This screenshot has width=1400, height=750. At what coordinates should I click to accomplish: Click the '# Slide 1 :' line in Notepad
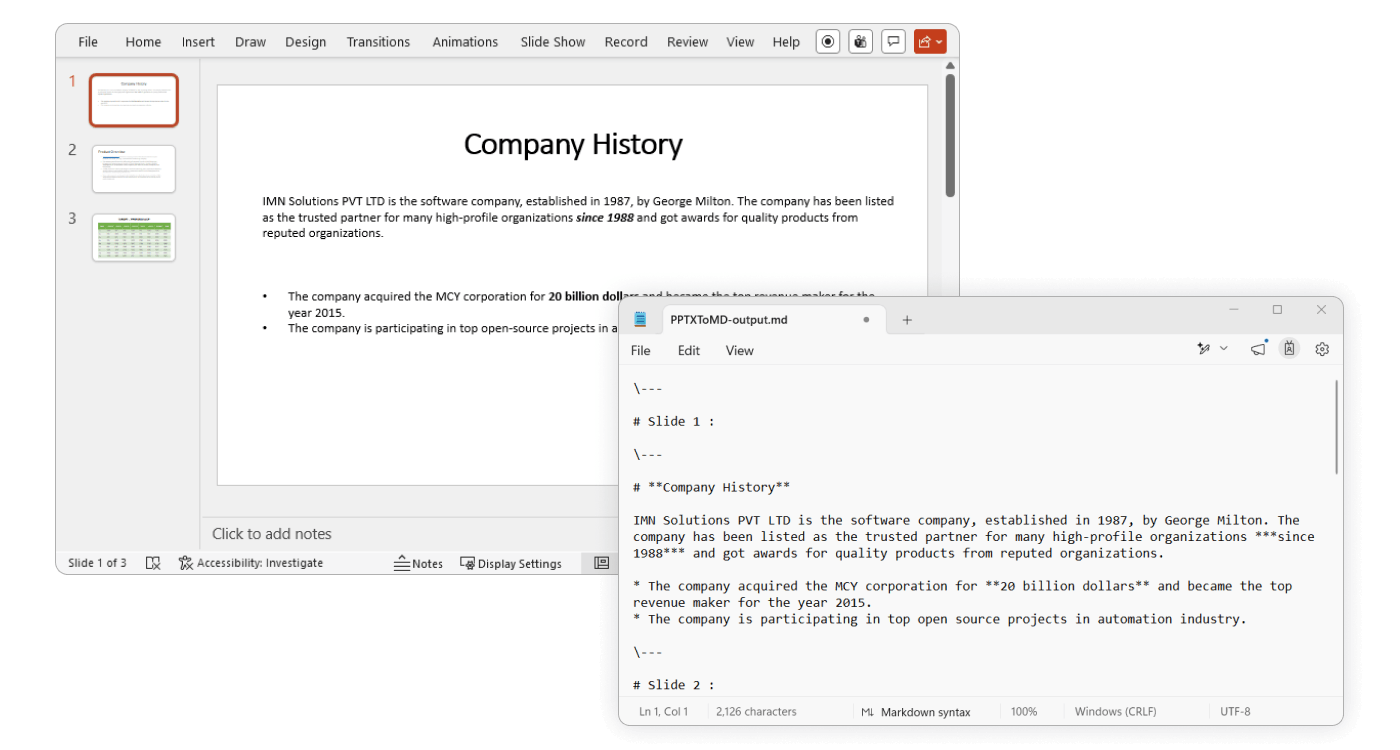point(674,421)
